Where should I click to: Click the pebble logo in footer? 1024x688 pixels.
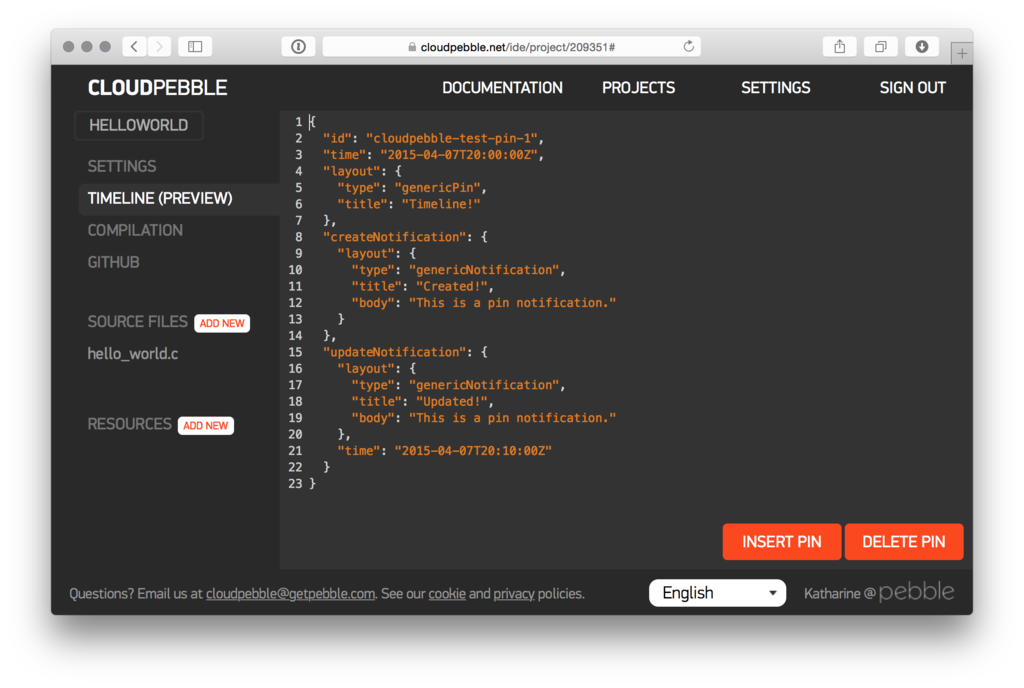916,592
